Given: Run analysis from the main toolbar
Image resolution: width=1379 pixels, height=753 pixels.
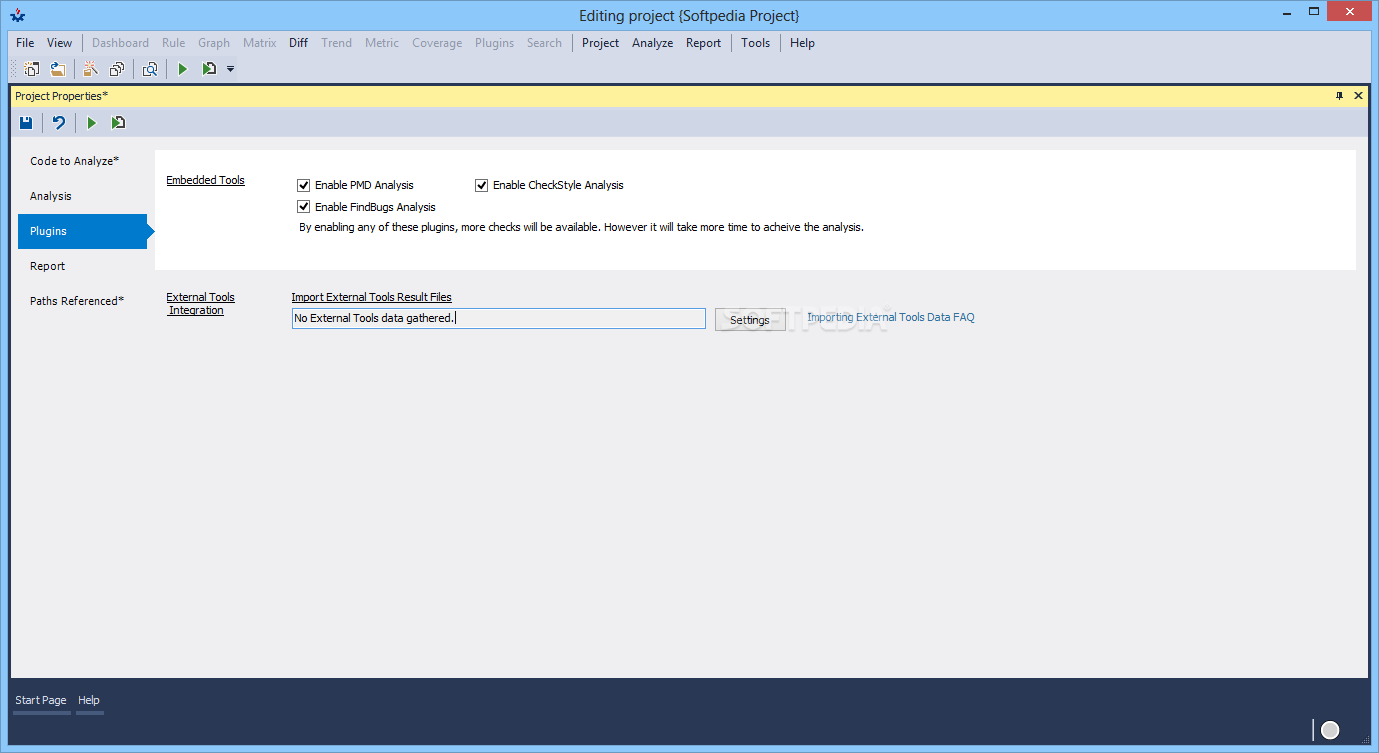Looking at the screenshot, I should pos(183,69).
